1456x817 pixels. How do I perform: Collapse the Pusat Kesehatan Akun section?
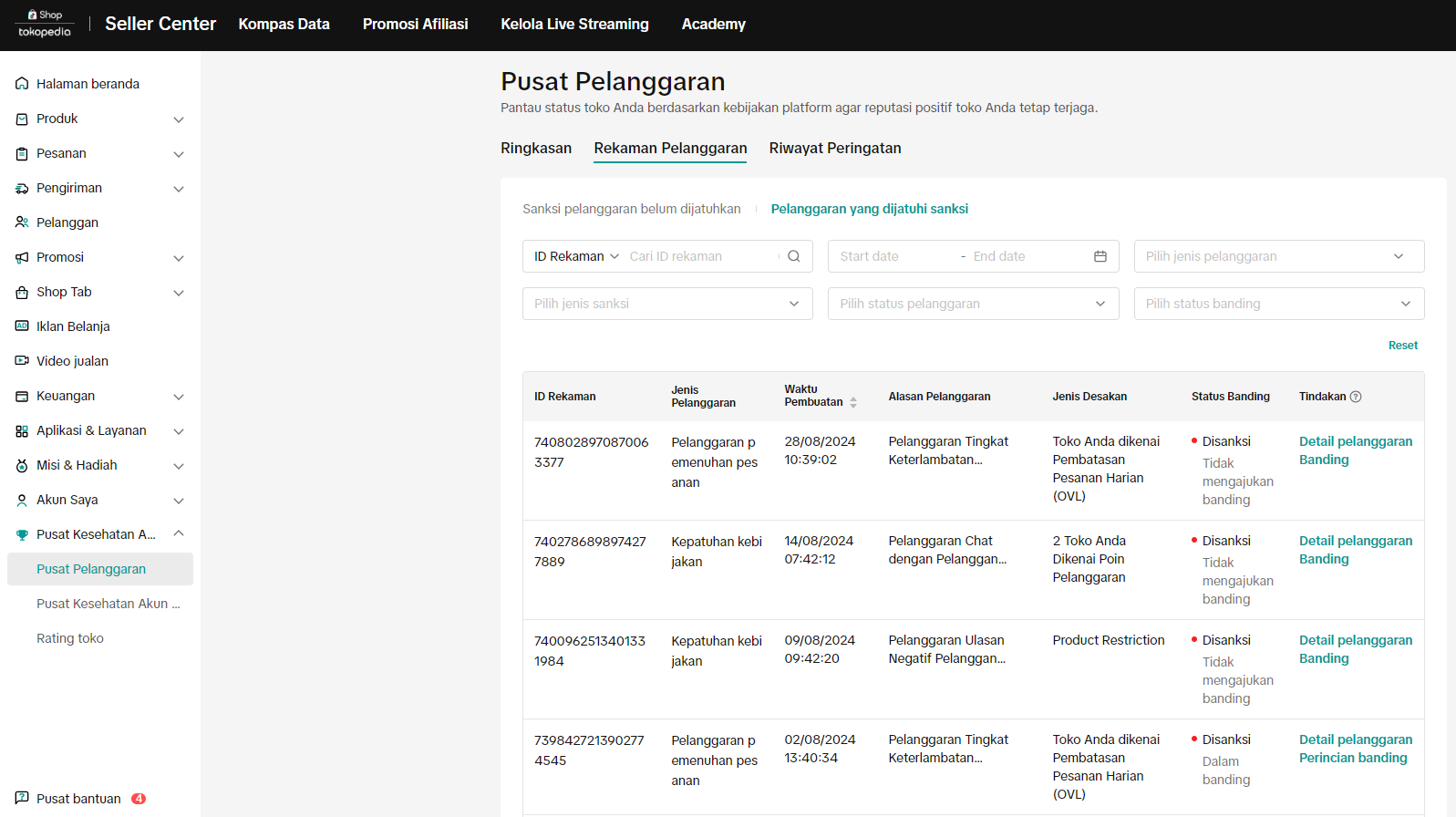pos(179,533)
